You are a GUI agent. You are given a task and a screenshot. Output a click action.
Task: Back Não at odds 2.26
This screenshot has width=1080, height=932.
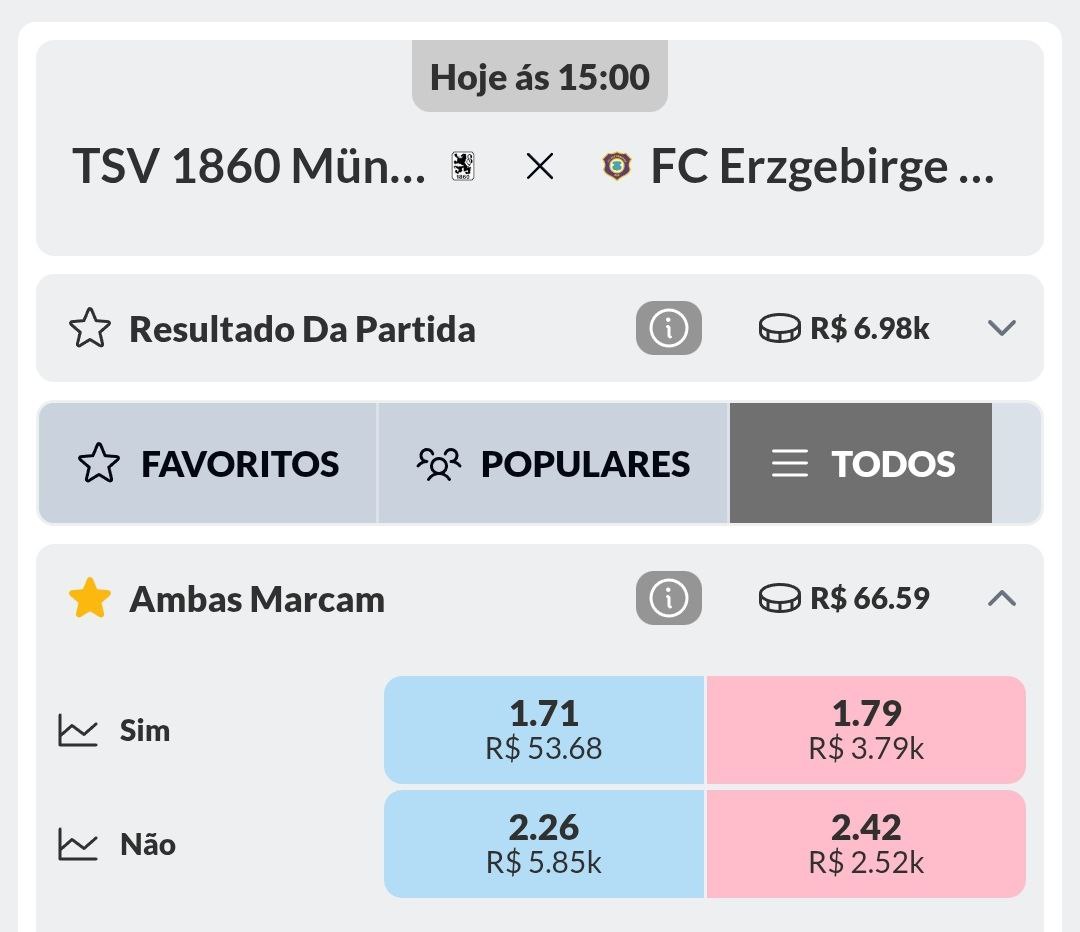[544, 844]
